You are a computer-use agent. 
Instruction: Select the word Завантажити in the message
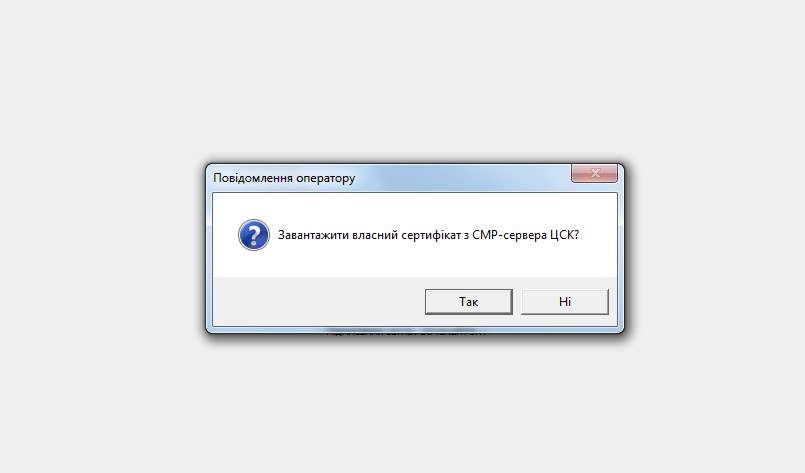(x=313, y=235)
